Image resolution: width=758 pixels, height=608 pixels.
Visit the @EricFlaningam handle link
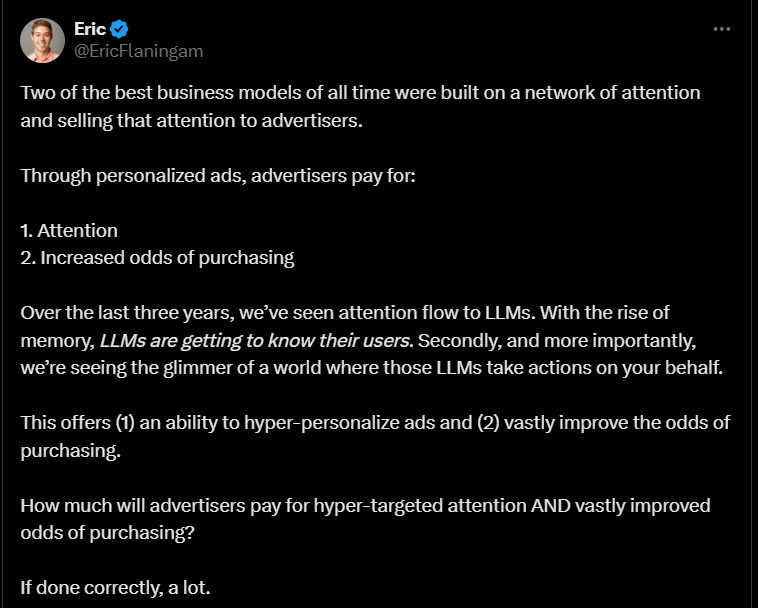click(138, 51)
